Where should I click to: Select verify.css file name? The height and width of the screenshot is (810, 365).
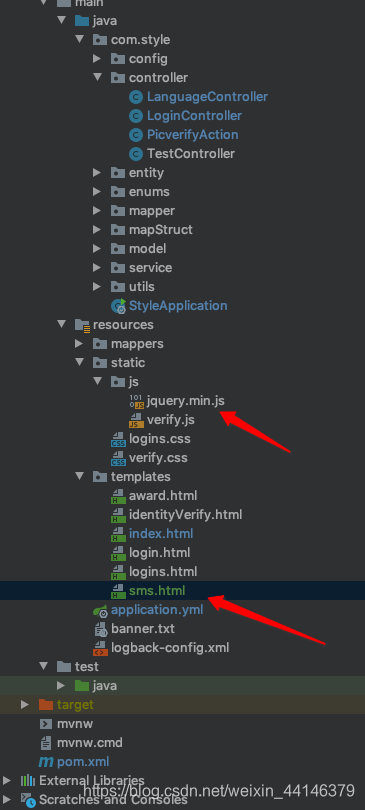coord(158,458)
